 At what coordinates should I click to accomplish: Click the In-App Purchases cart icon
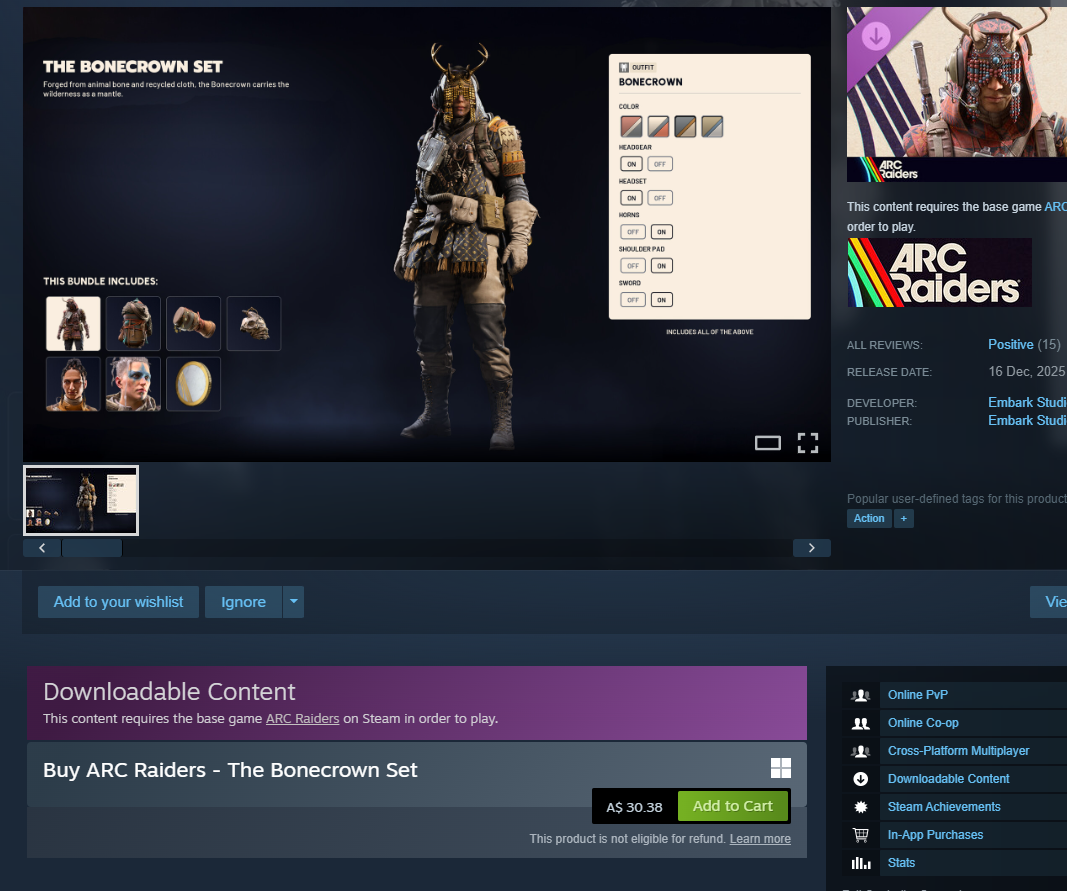(861, 835)
